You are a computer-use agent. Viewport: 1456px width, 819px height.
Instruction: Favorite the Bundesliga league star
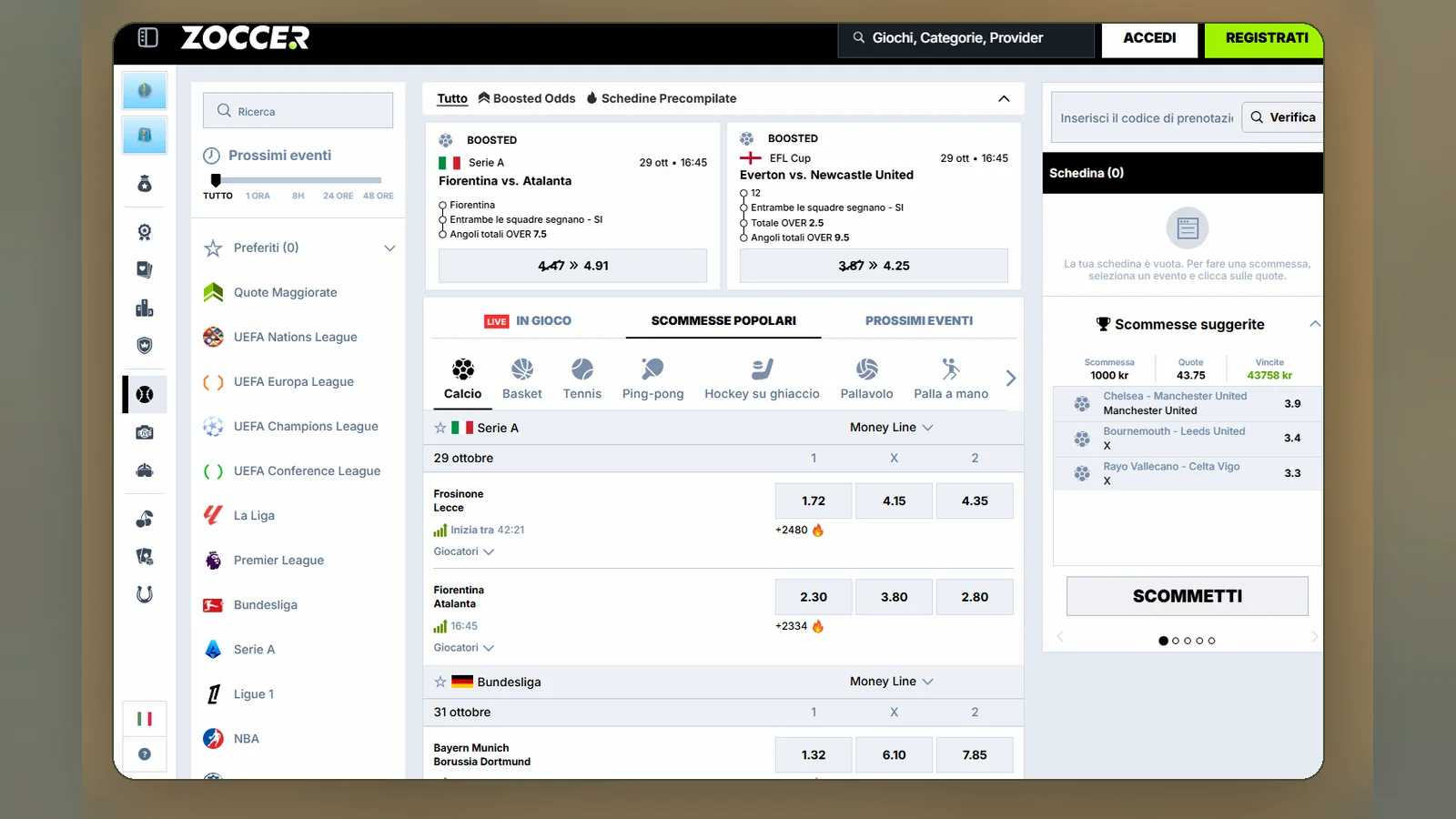point(440,682)
